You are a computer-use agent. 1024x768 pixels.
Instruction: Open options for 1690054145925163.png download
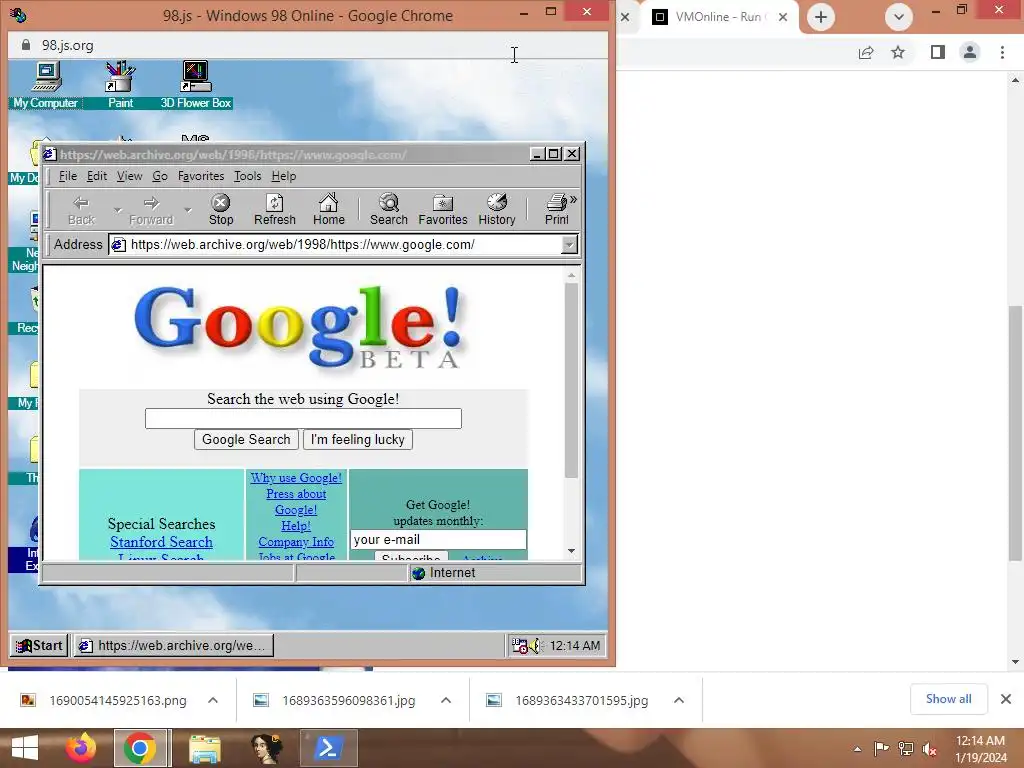point(213,700)
